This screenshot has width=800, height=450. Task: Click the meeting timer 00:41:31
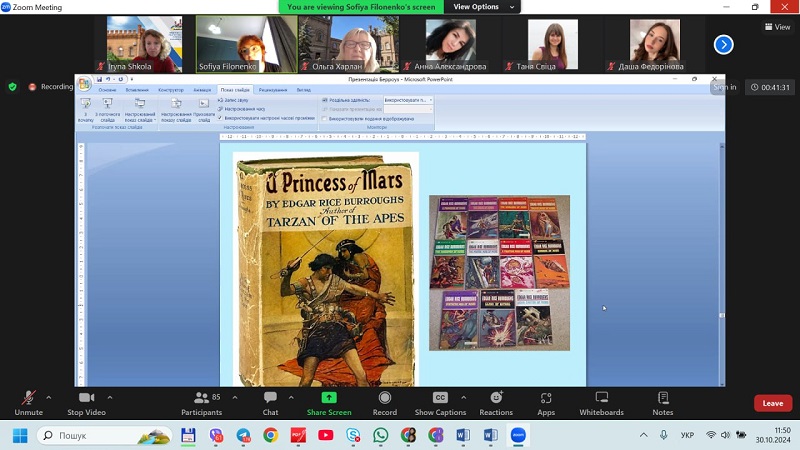coord(770,87)
